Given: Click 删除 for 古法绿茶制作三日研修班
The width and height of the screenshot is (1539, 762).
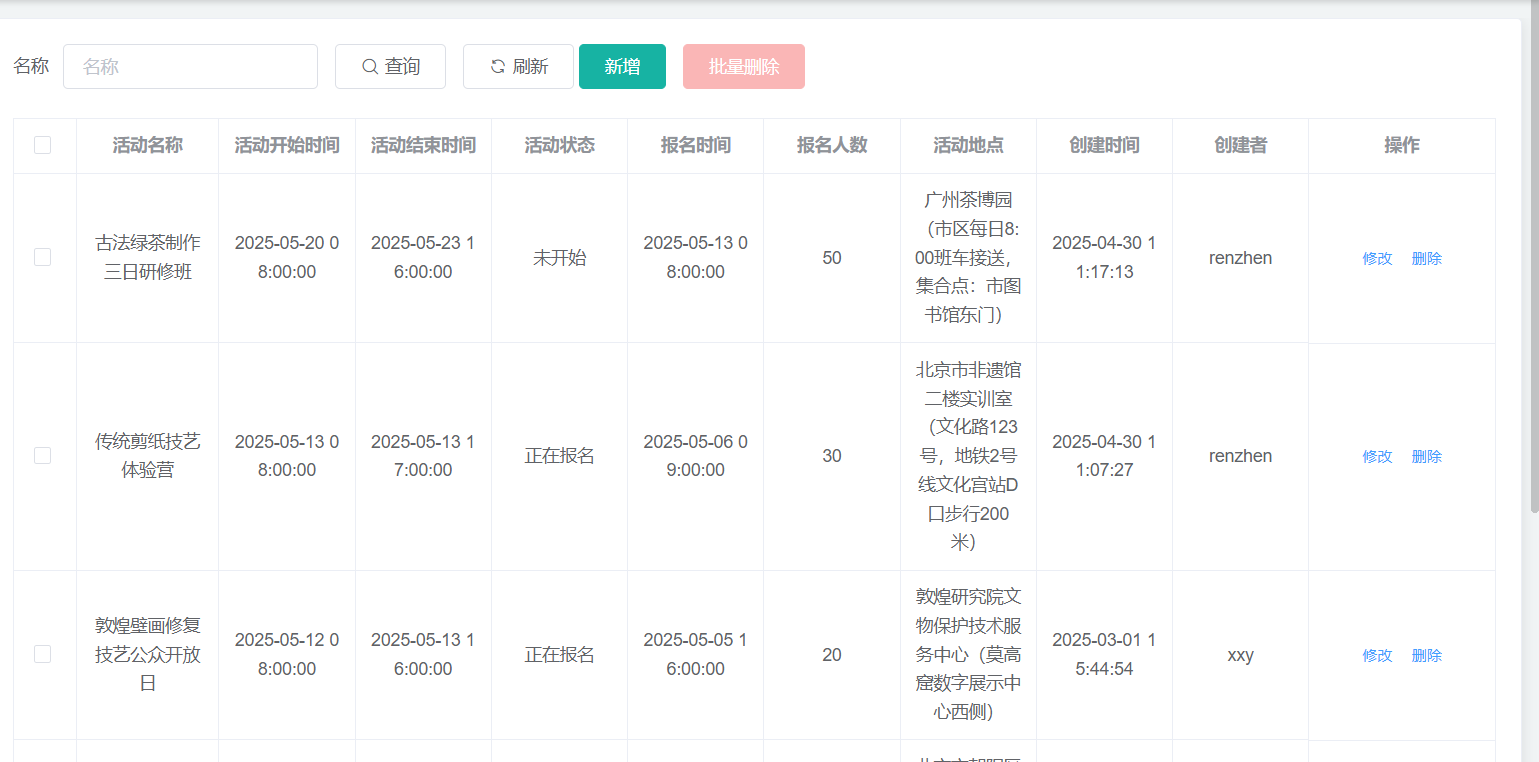Looking at the screenshot, I should [1427, 258].
